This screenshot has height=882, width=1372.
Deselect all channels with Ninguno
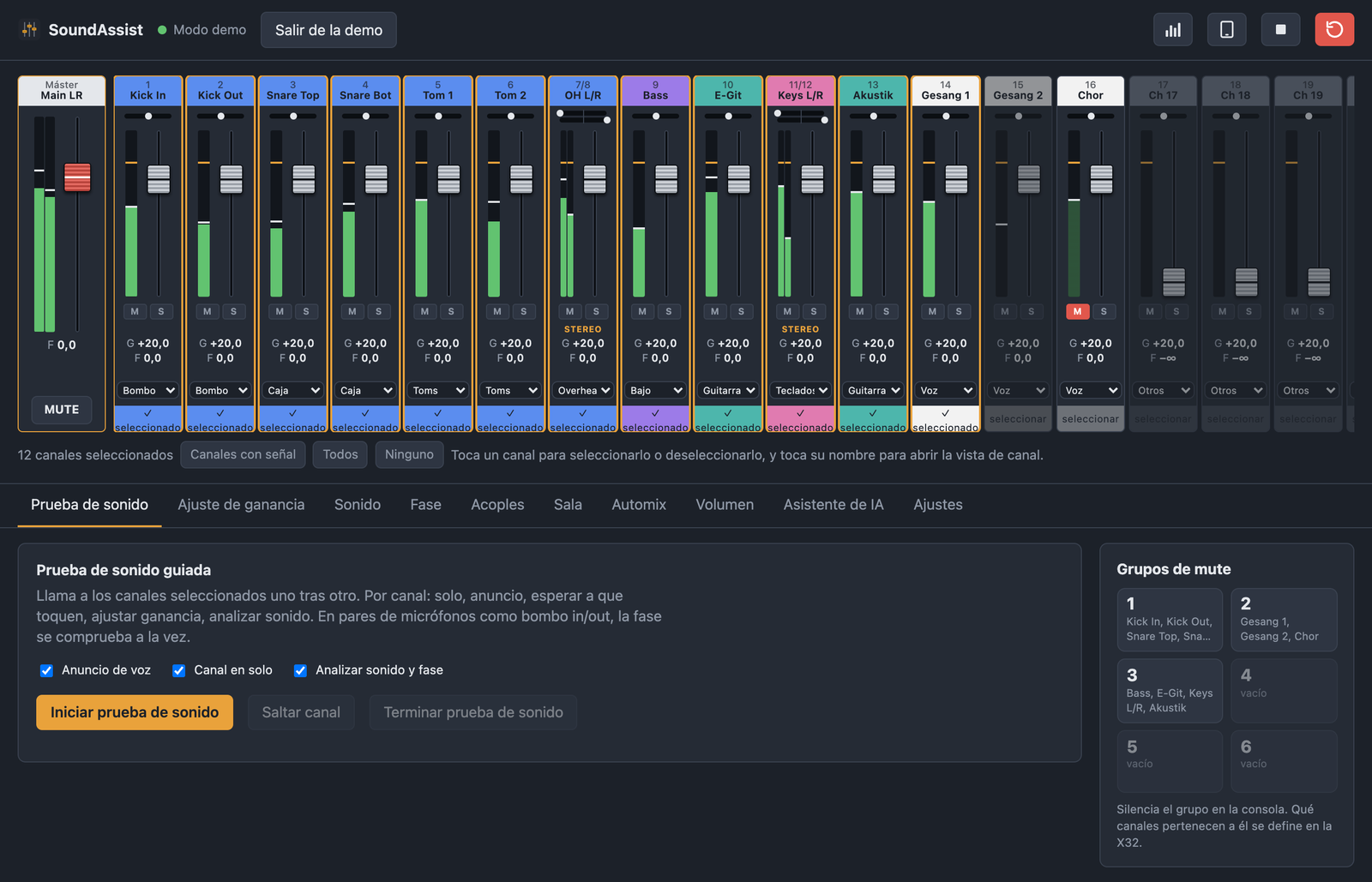[x=409, y=454]
